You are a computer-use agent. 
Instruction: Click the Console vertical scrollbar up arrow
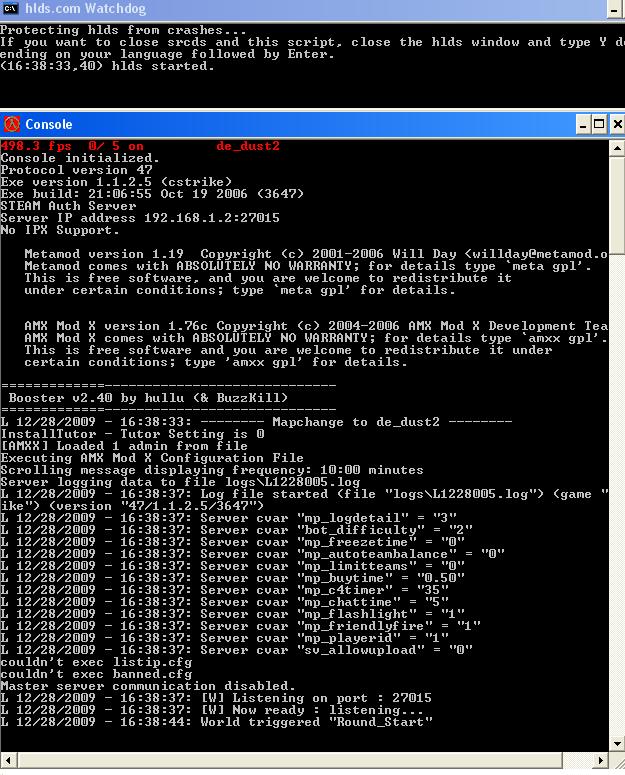click(617, 148)
